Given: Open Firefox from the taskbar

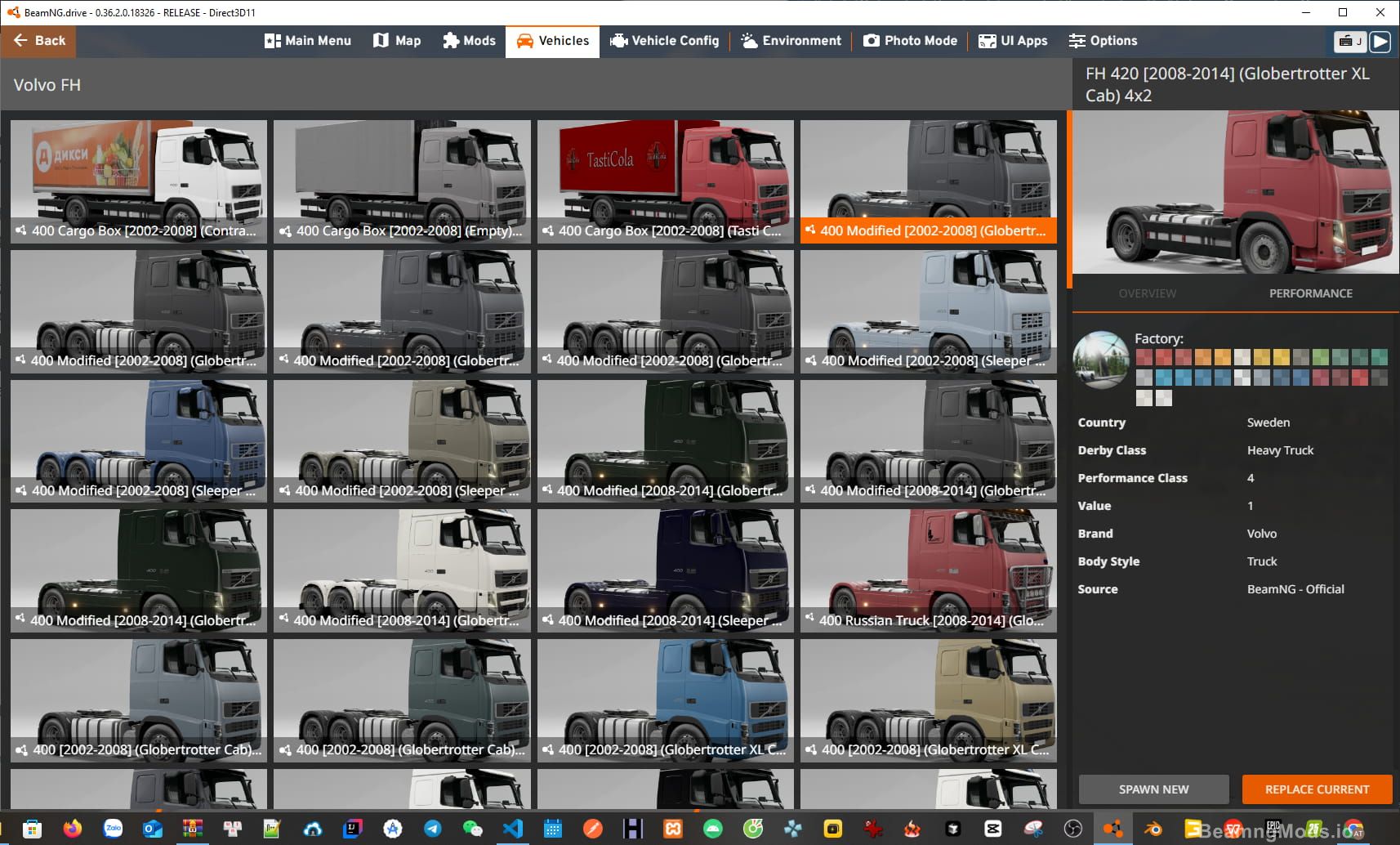Looking at the screenshot, I should coord(72,829).
